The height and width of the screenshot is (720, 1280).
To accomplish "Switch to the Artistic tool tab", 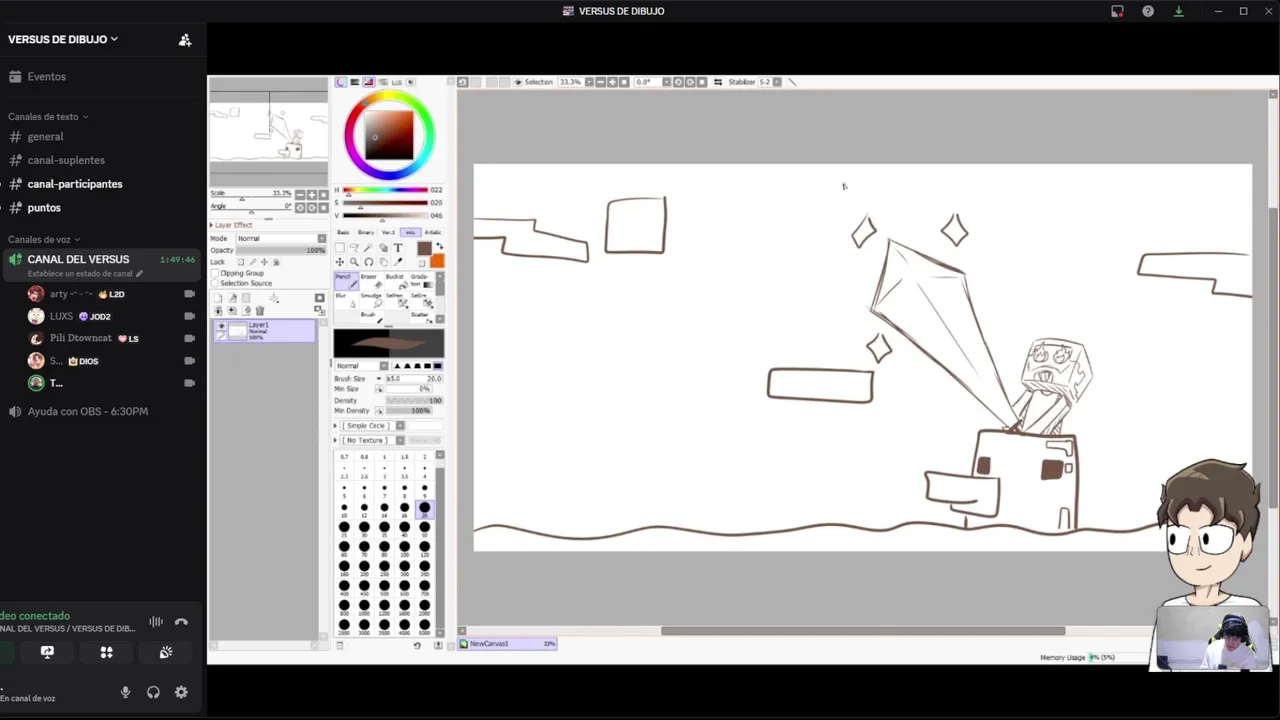I will (433, 232).
